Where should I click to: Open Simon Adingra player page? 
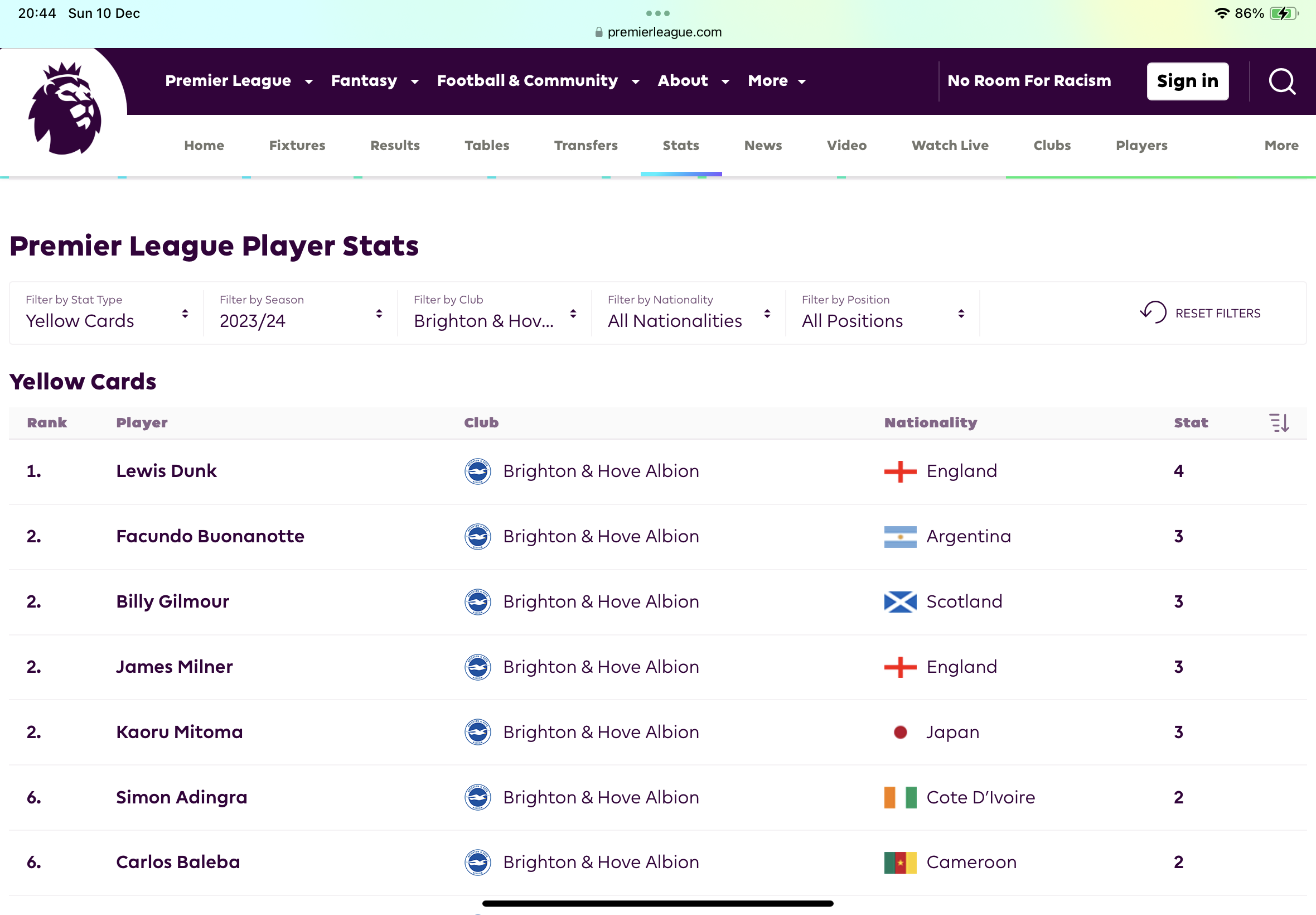click(x=182, y=797)
